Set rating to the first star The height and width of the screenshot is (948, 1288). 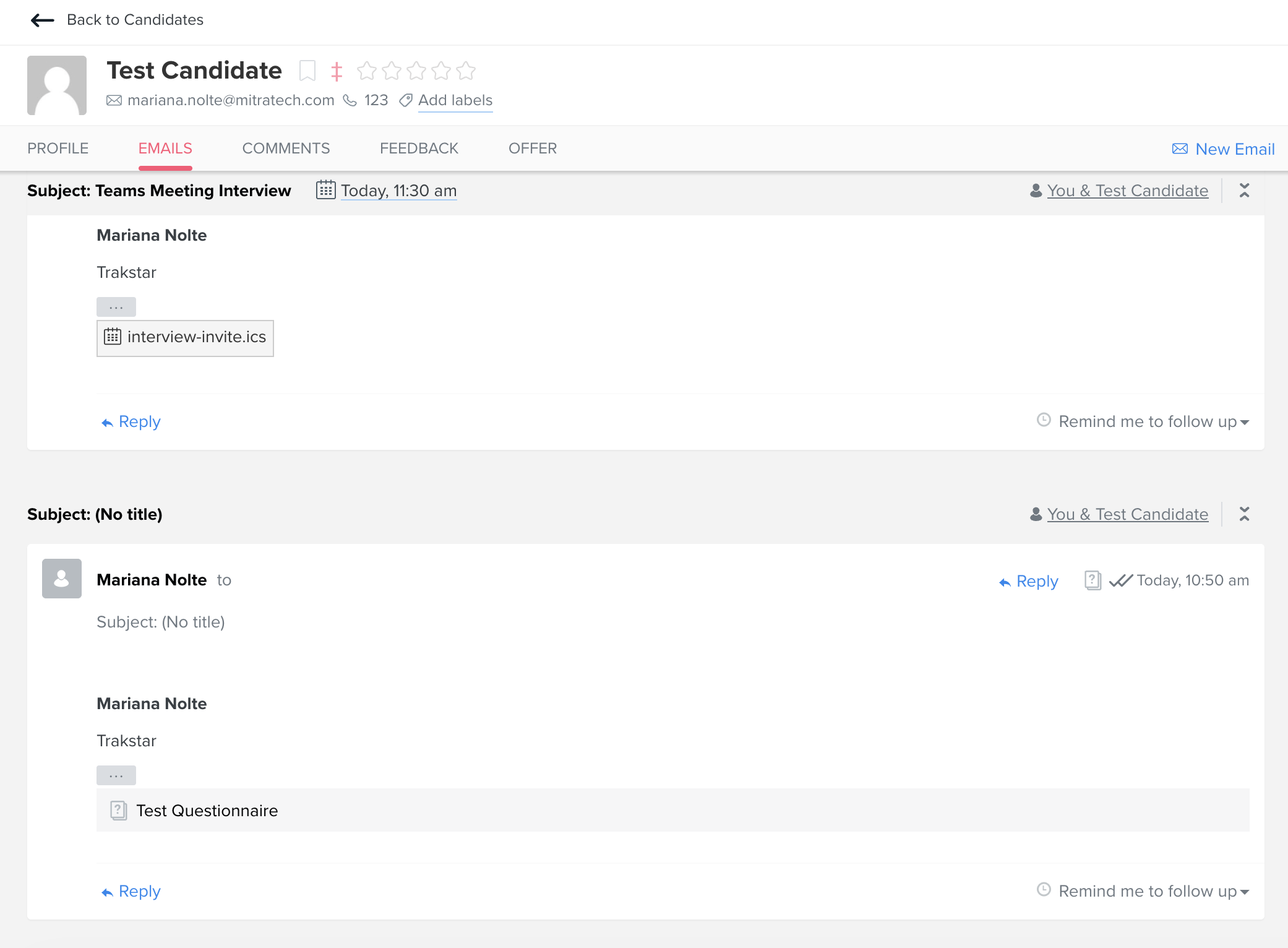pos(367,71)
